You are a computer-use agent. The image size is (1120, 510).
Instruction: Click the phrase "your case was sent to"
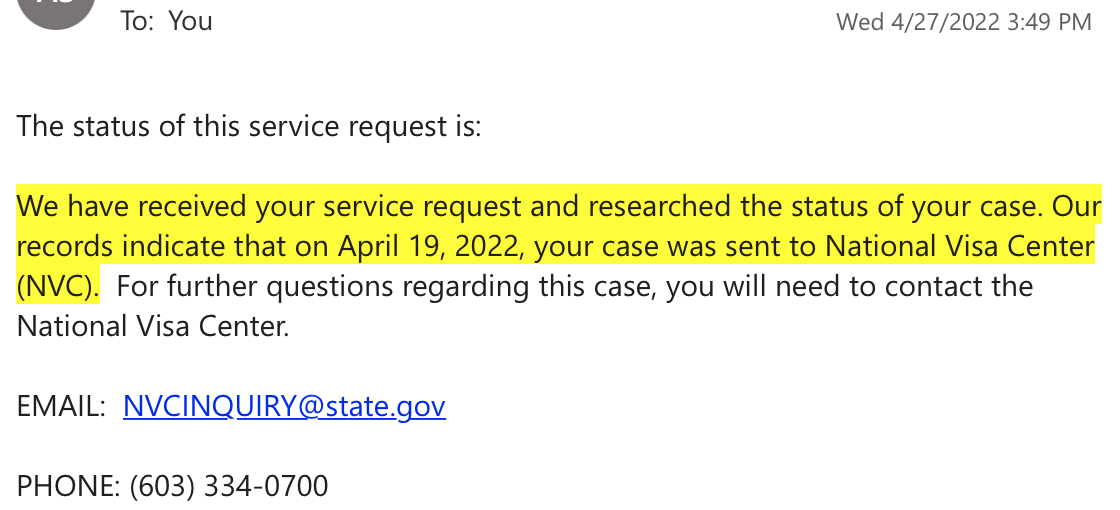click(x=676, y=246)
